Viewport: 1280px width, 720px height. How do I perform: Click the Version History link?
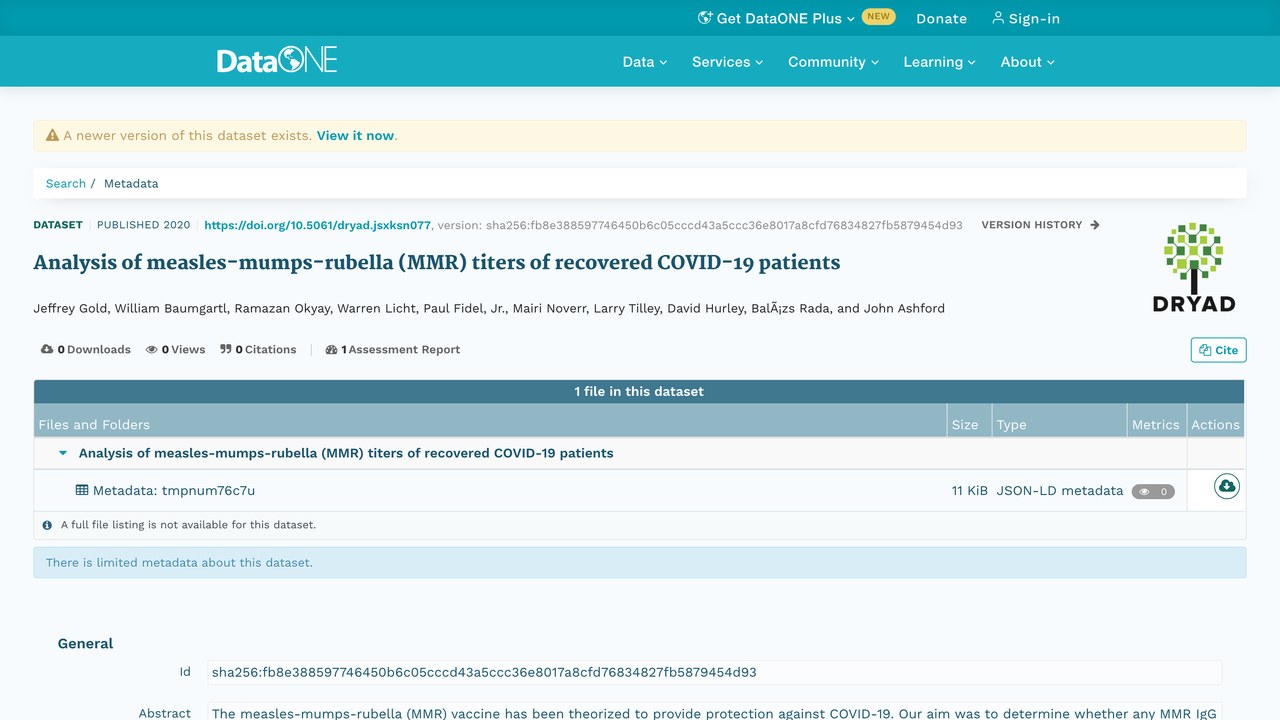[x=1040, y=225]
